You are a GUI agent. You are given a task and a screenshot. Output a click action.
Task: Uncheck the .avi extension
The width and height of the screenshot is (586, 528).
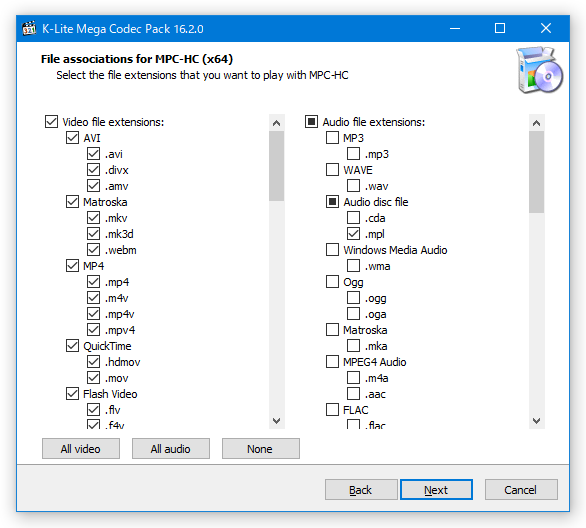click(93, 154)
